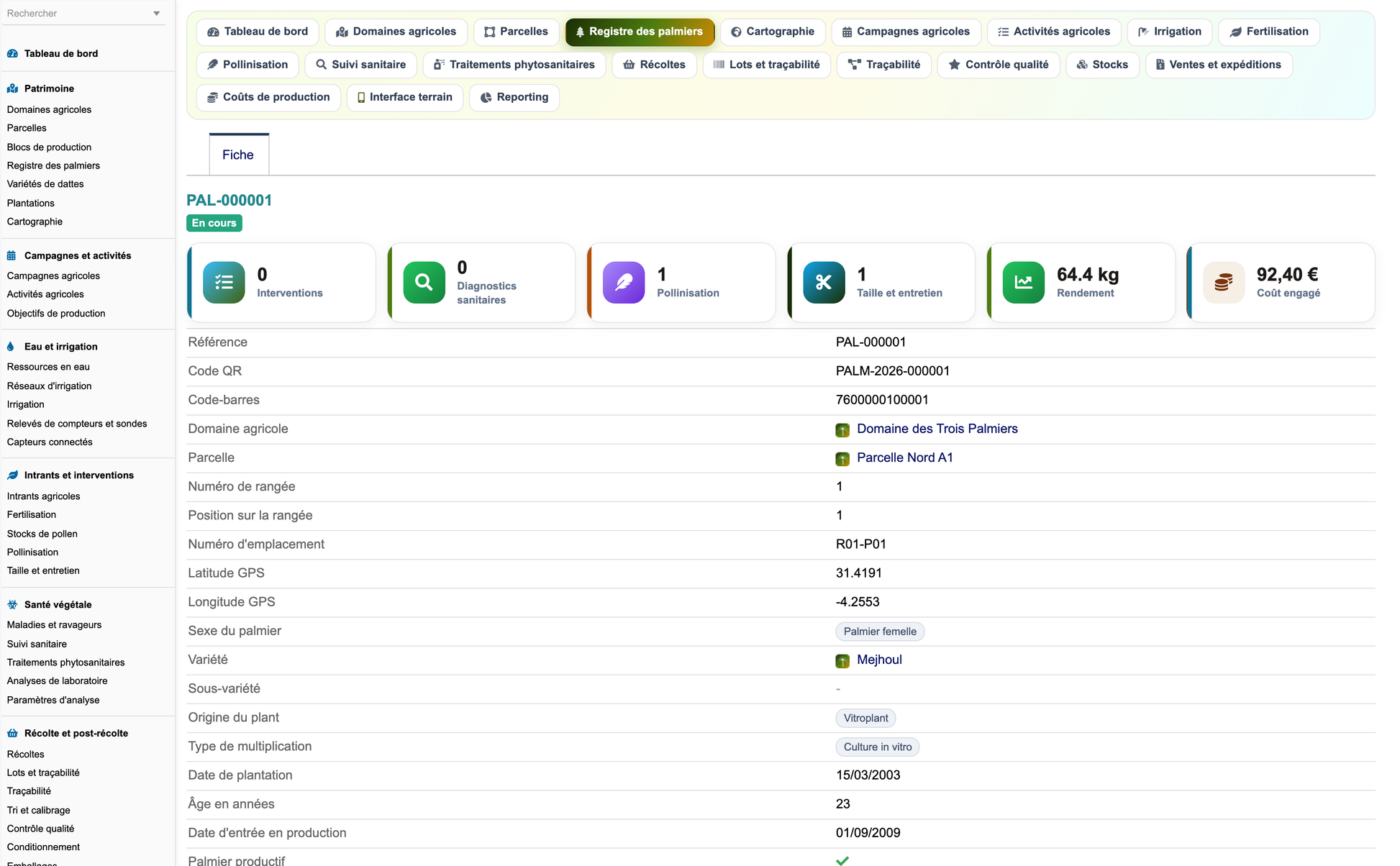Image resolution: width=1400 pixels, height=866 pixels.
Task: Click the Interventions stat card icon
Action: coord(224,283)
